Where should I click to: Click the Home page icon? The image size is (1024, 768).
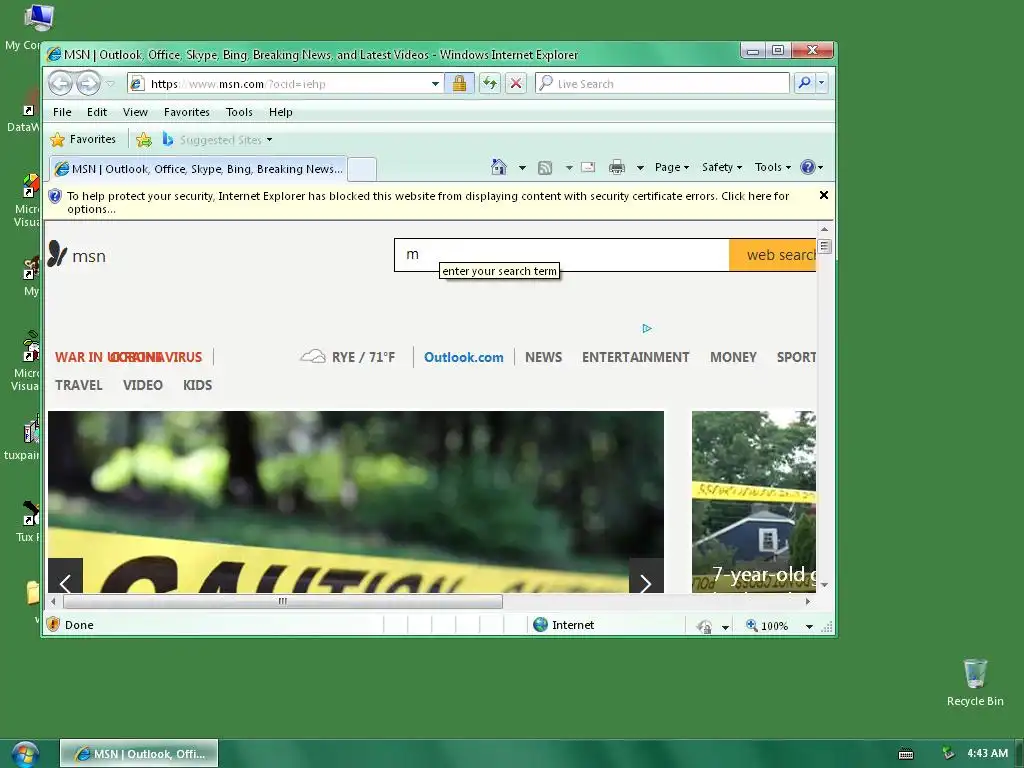tap(498, 167)
